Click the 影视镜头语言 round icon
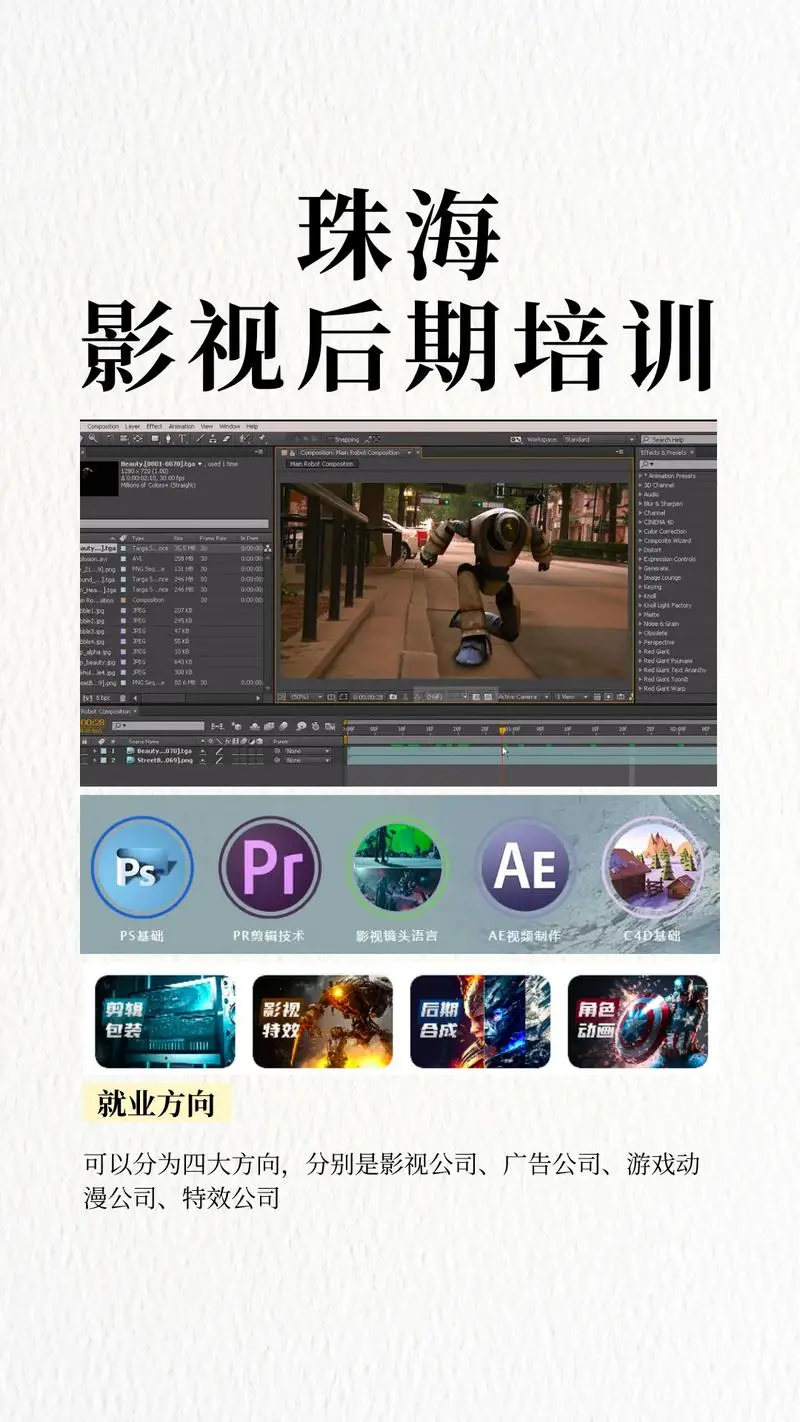 coord(396,866)
